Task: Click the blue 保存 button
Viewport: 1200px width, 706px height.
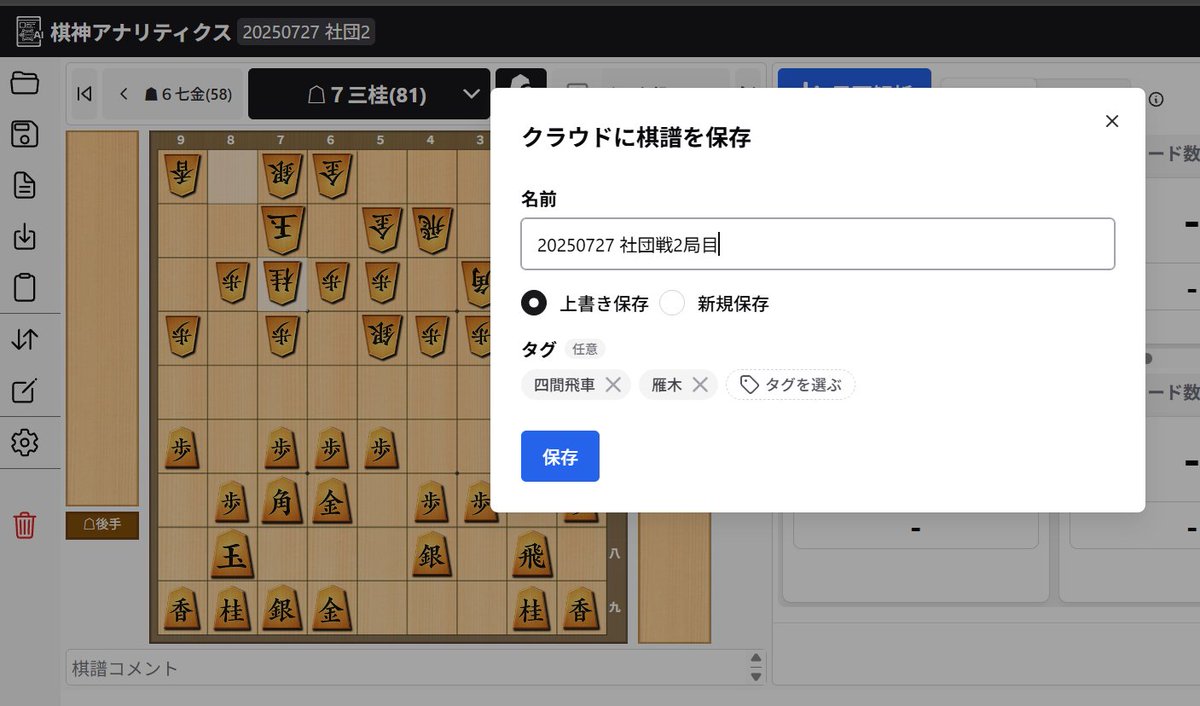Action: (560, 456)
